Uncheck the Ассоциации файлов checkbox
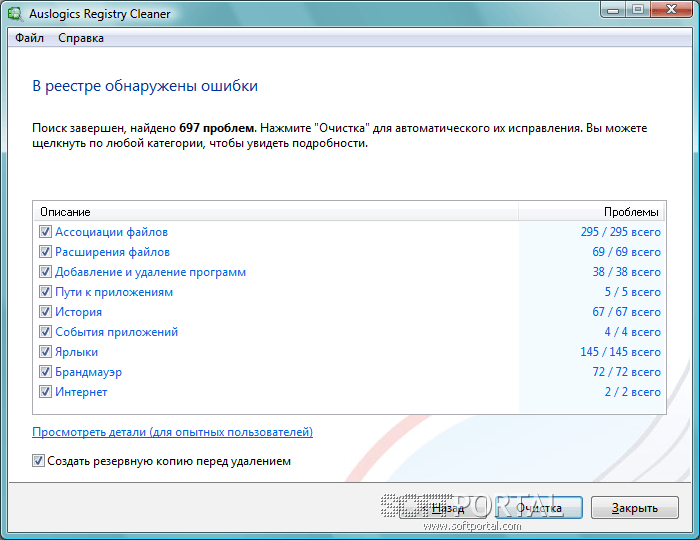This screenshot has height=540, width=700. point(45,231)
